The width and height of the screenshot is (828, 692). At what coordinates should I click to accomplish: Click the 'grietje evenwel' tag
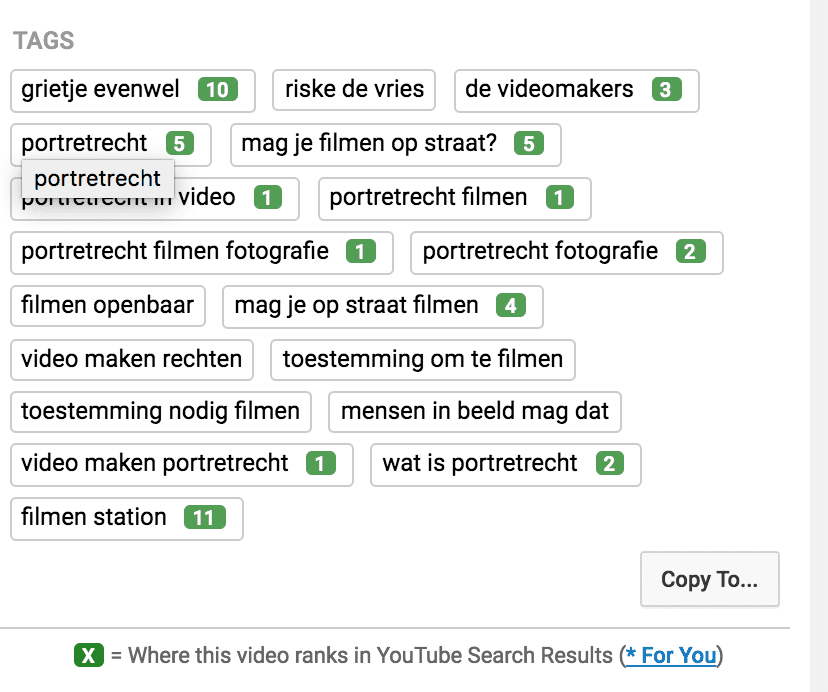click(100, 90)
